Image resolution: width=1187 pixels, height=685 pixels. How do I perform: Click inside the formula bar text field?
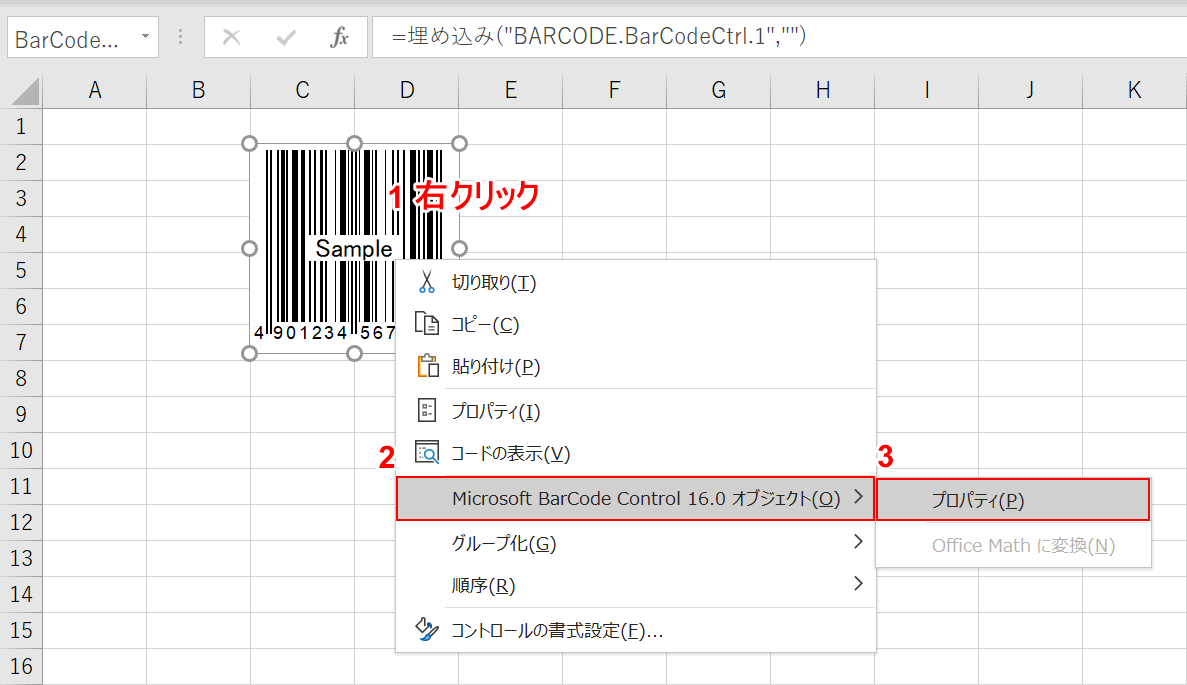[x=780, y=37]
